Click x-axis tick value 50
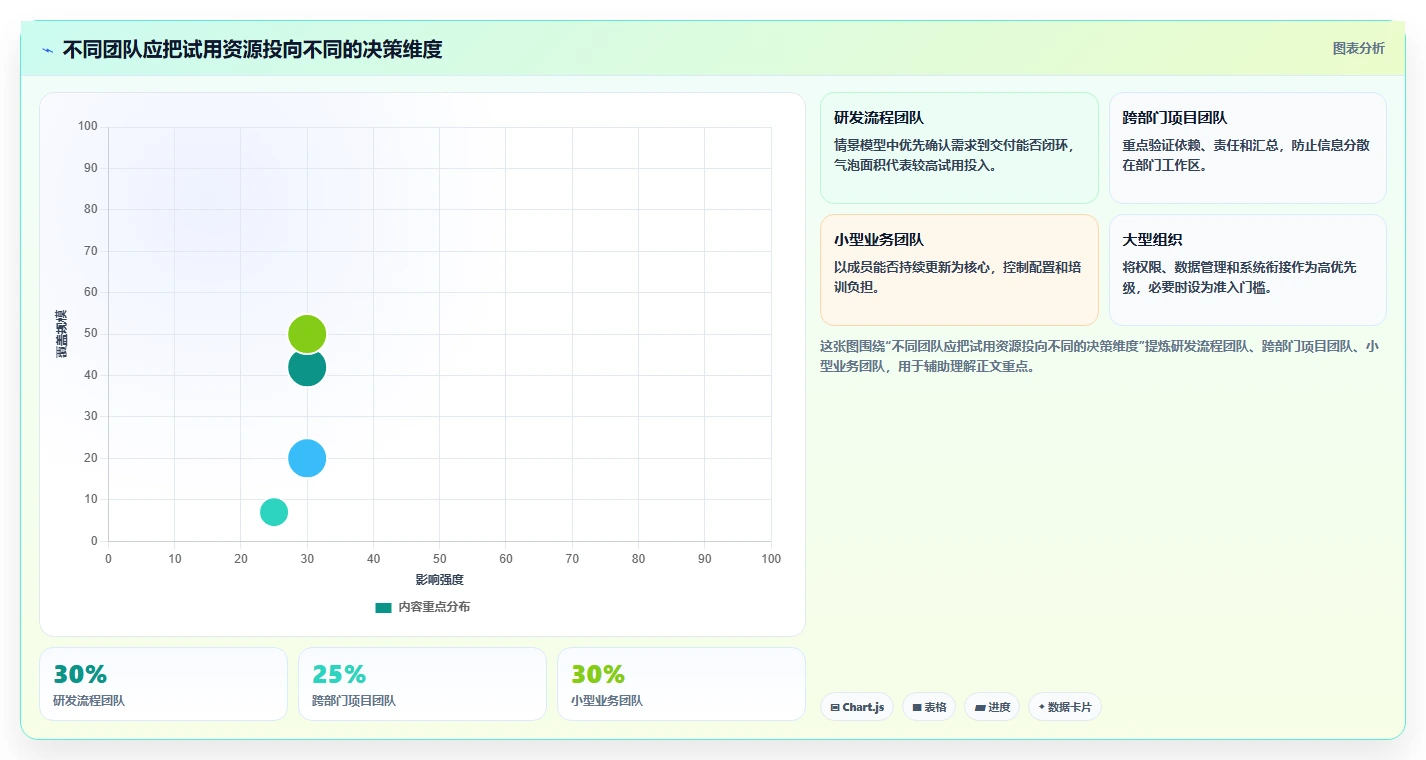The image size is (1426, 760). [440, 559]
